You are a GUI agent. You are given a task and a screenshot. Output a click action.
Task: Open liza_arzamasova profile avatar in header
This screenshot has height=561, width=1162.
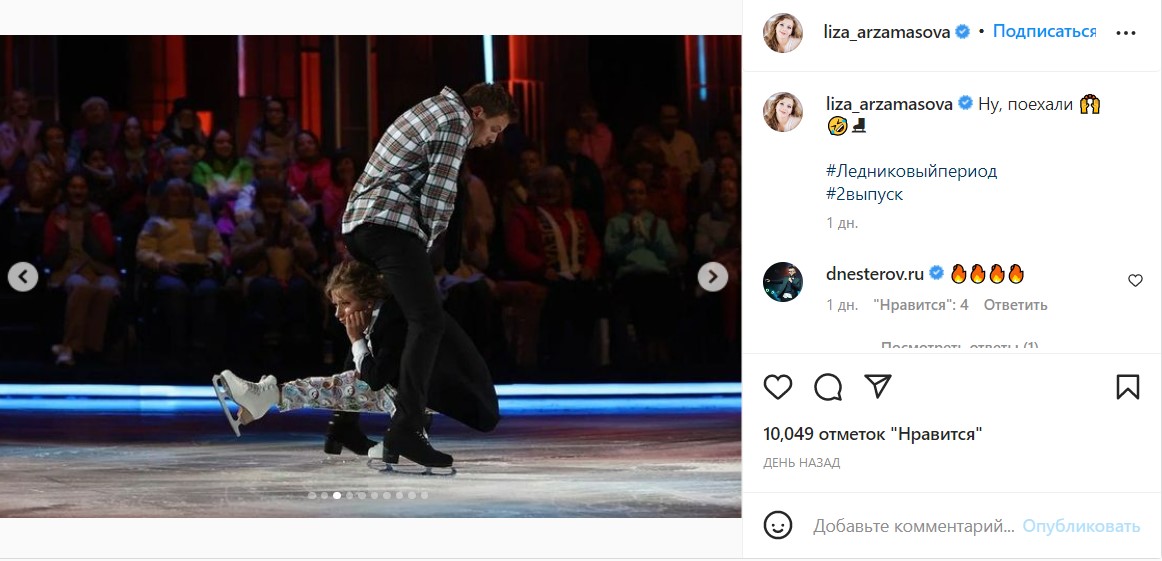point(783,33)
